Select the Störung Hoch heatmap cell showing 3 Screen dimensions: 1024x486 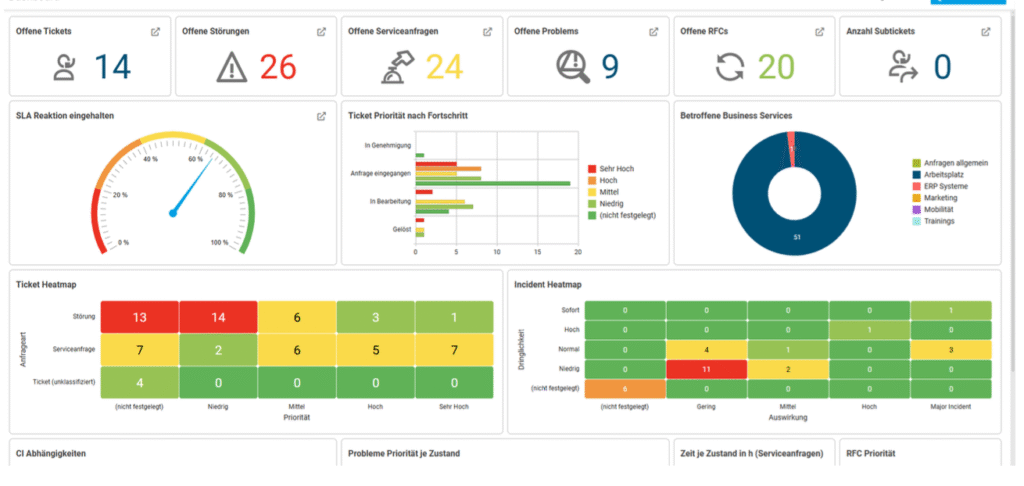click(376, 317)
